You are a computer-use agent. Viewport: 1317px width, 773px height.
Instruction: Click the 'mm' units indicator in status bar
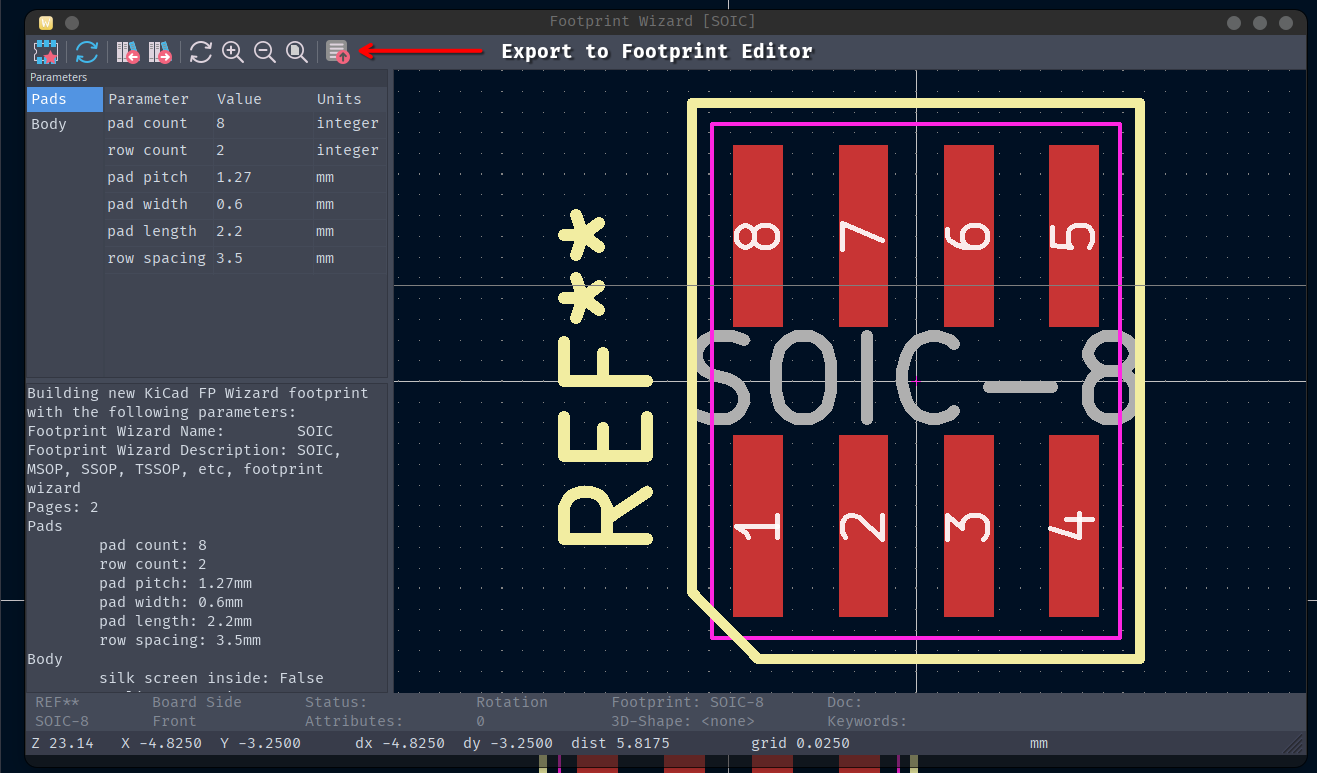click(1039, 743)
